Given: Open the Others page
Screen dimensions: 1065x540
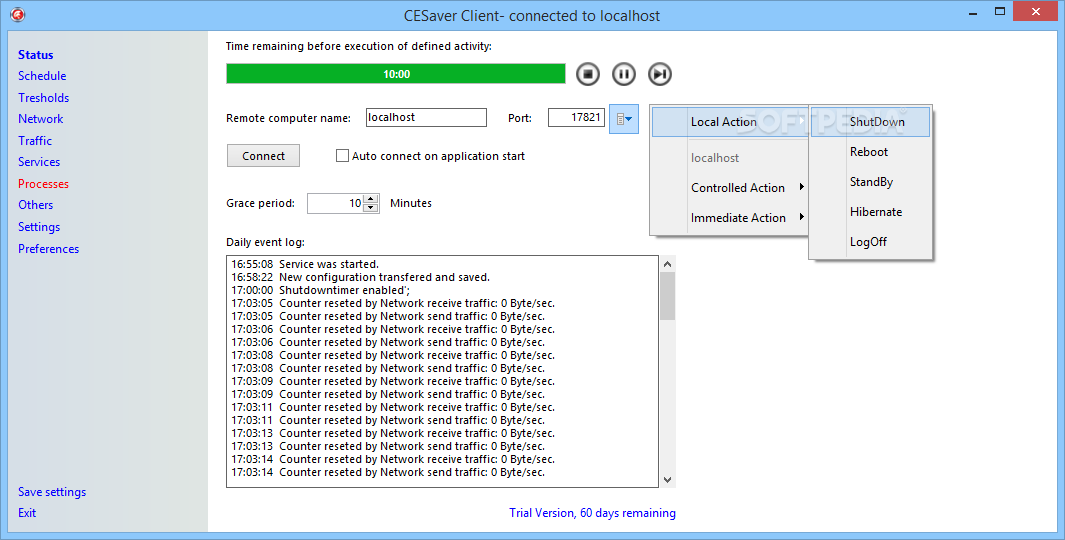Looking at the screenshot, I should click(35, 204).
